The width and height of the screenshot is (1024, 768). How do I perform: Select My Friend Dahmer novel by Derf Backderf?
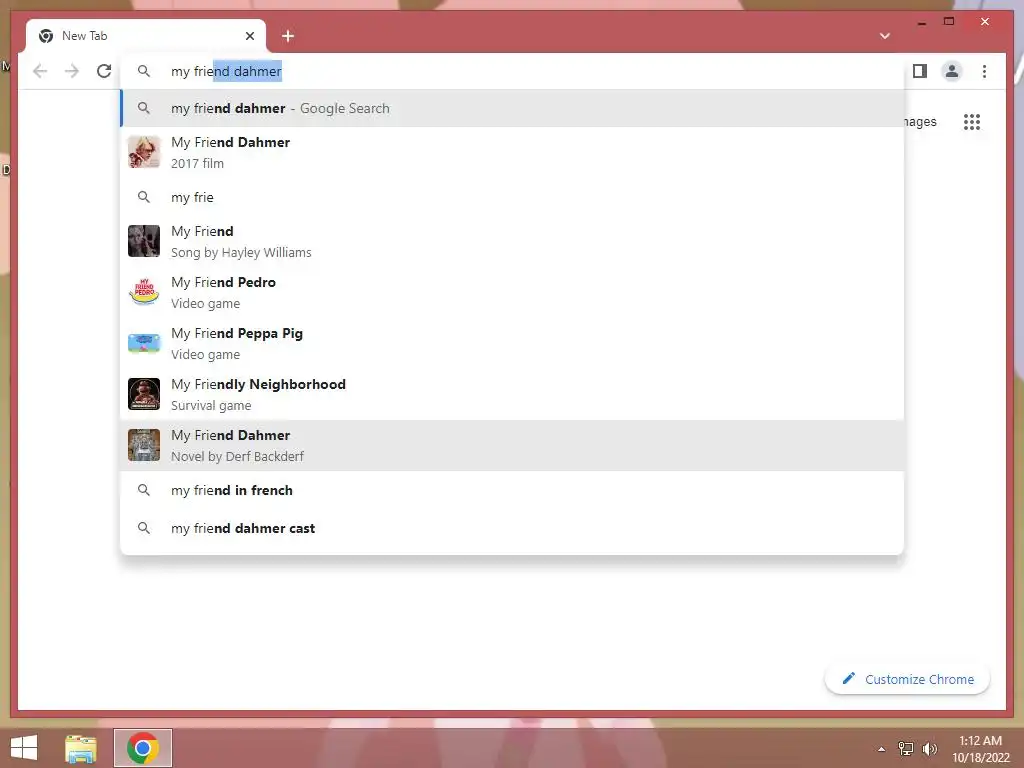coord(513,445)
